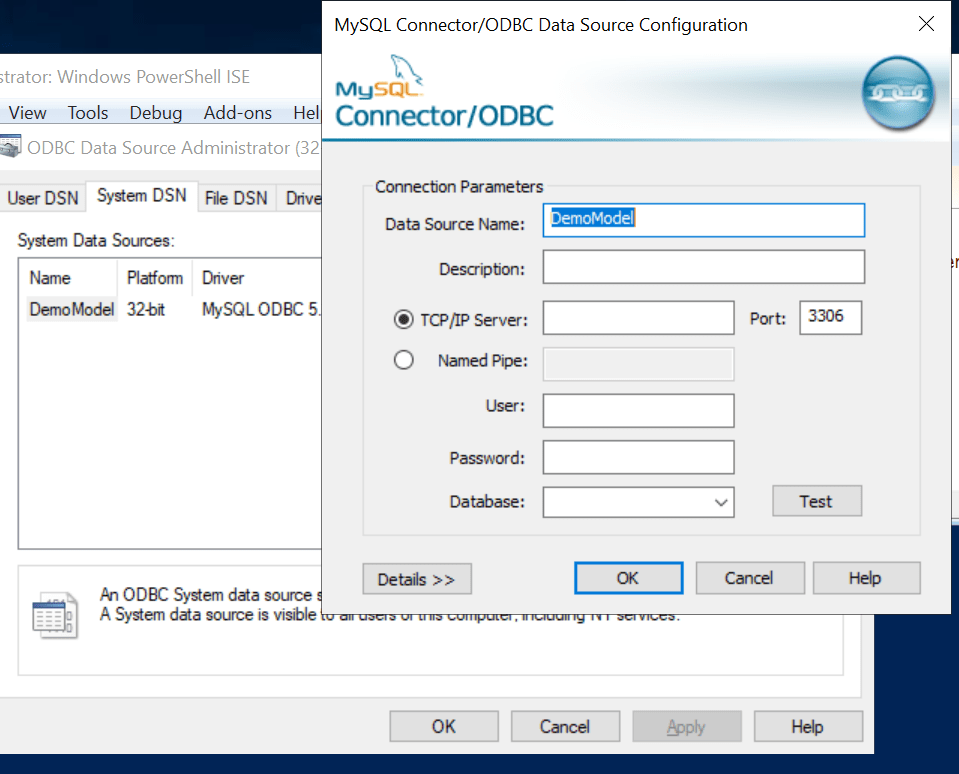Click the Test button
Viewport: 959px width, 774px height.
click(816, 500)
